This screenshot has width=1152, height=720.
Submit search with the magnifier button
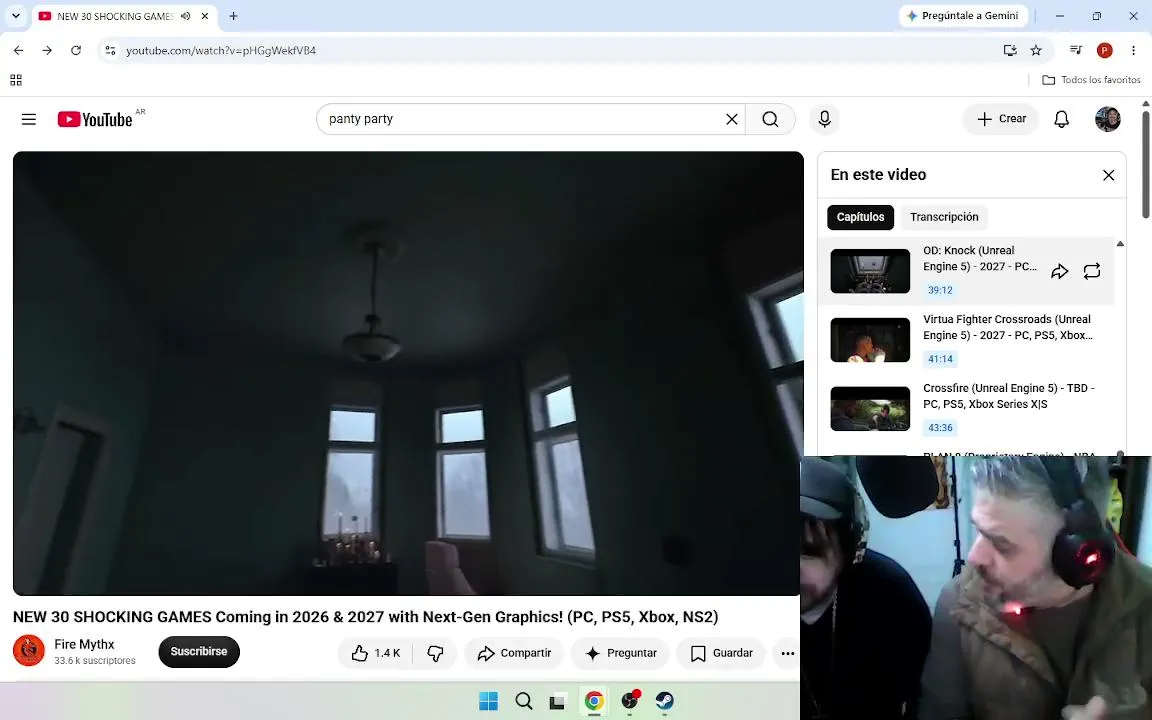coord(770,119)
